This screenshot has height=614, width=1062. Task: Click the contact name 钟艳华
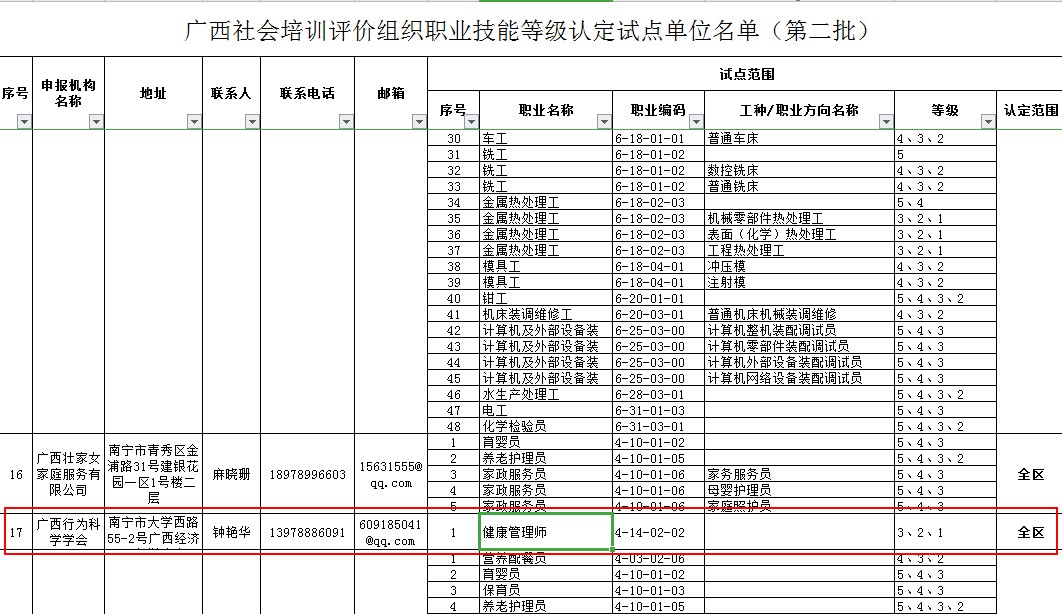[x=231, y=532]
